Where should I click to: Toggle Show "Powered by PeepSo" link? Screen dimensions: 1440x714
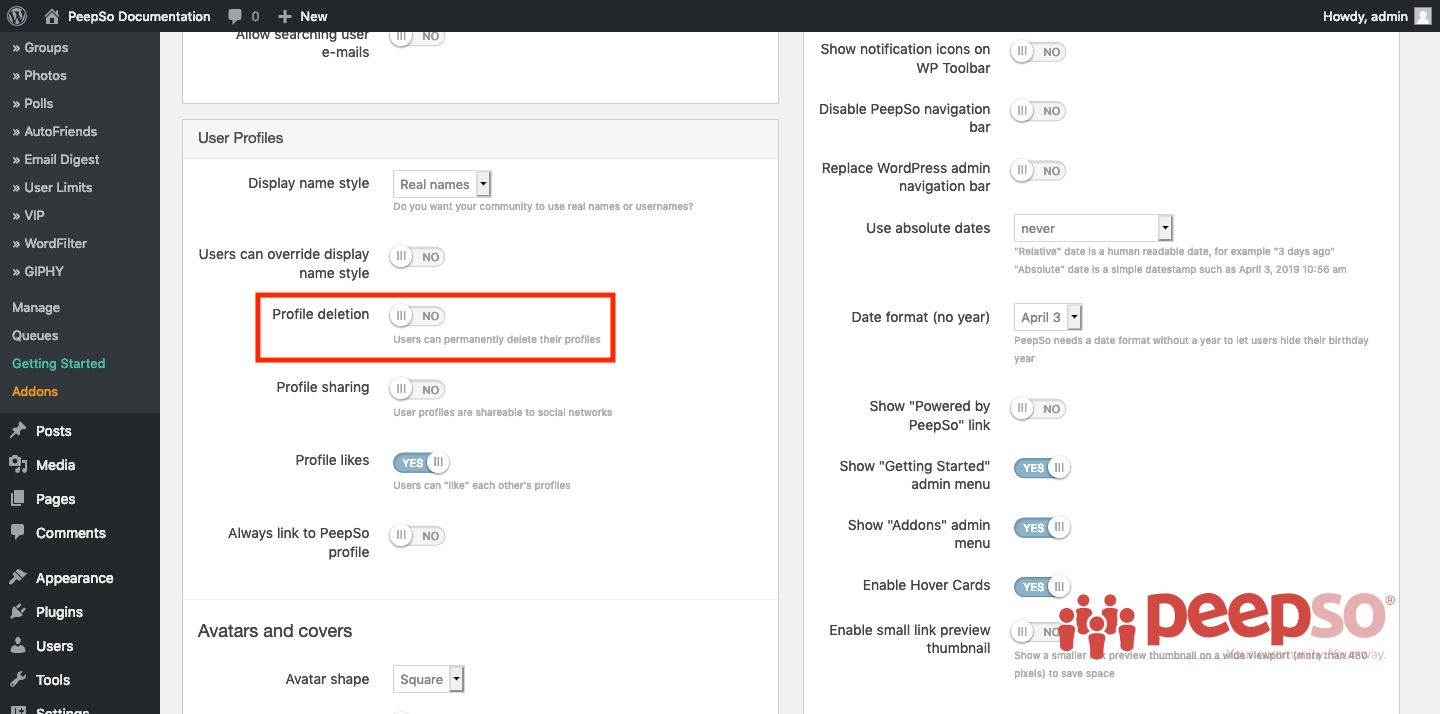(1038, 409)
